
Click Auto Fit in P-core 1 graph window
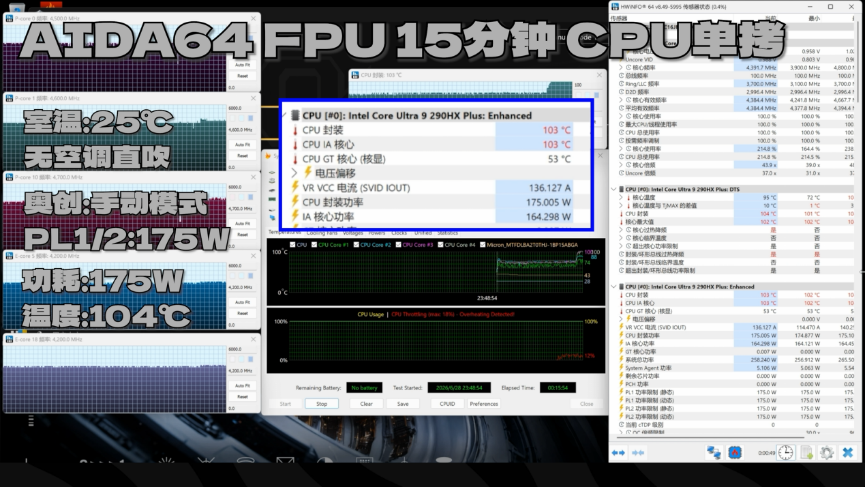242,145
